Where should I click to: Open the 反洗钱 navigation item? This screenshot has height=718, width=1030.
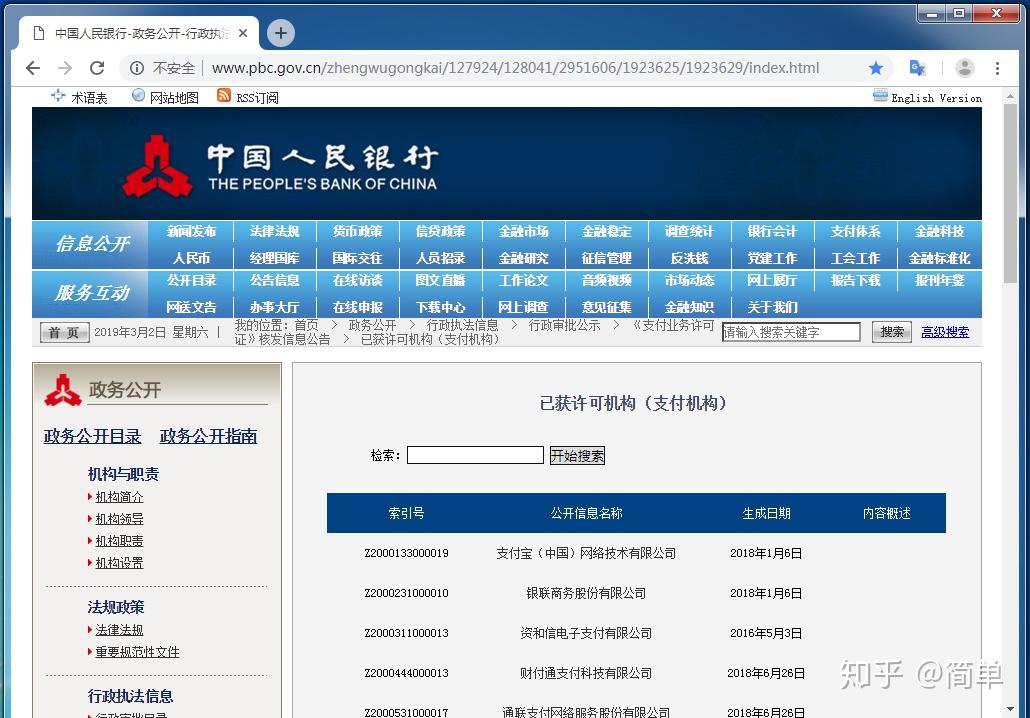pos(689,258)
